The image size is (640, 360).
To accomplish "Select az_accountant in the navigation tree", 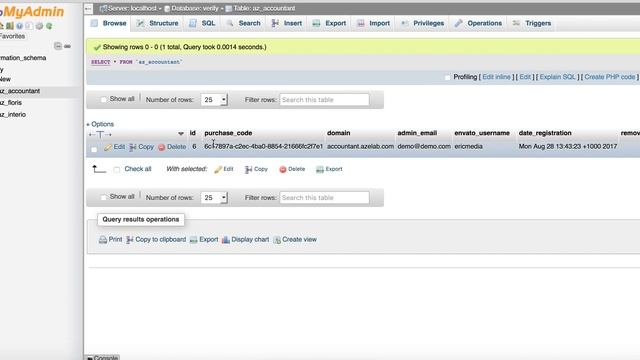I will point(20,91).
